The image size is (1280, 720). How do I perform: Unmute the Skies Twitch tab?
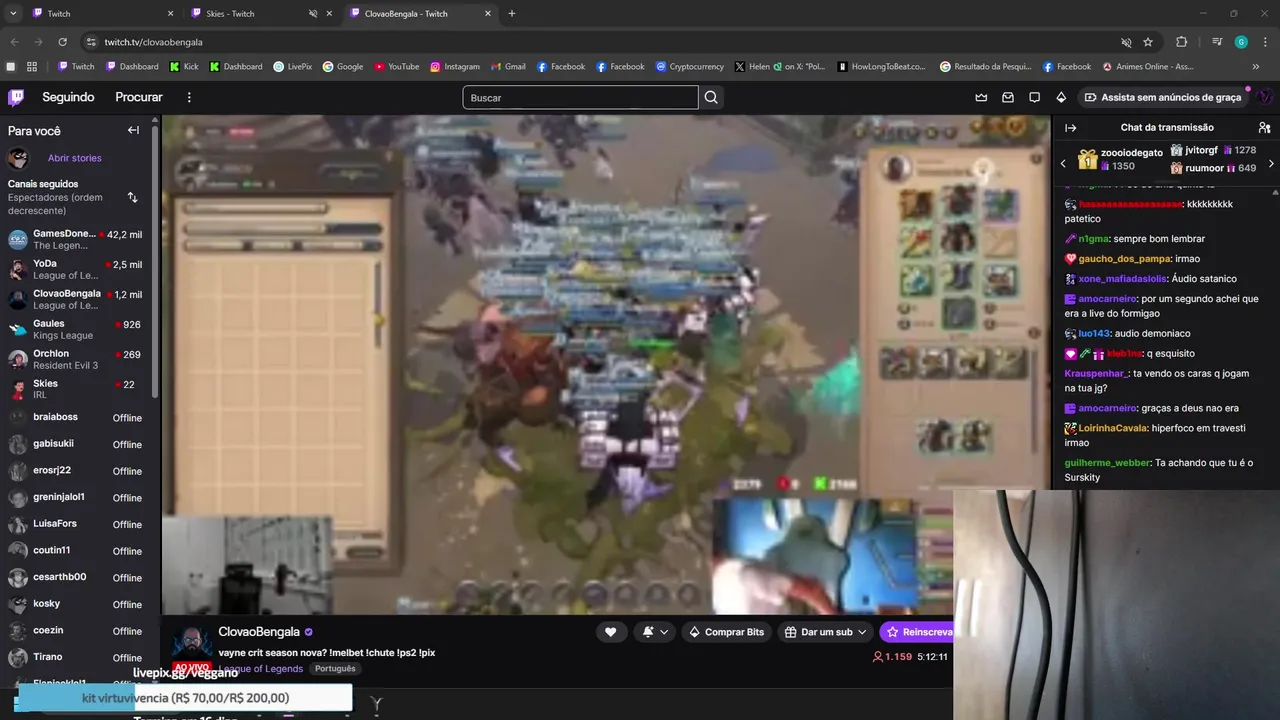[313, 14]
